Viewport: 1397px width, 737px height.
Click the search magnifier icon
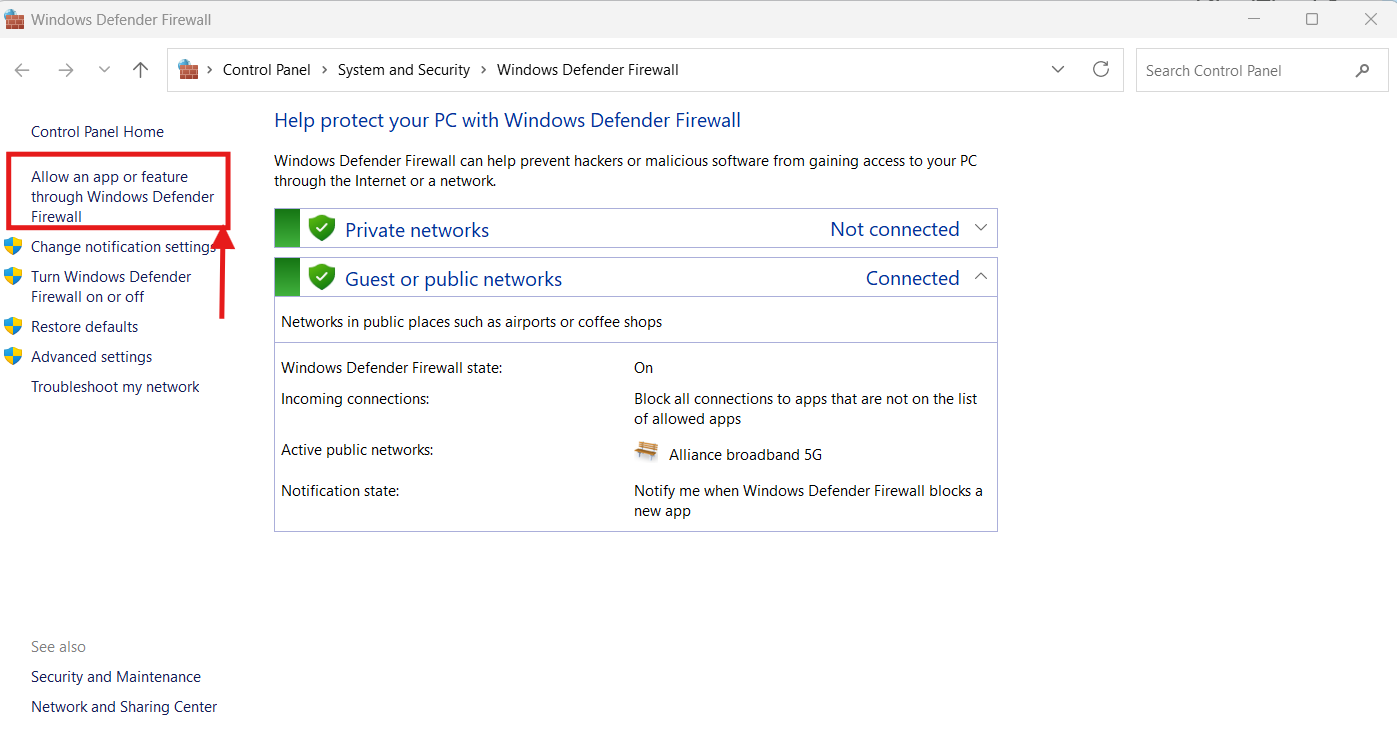point(1362,70)
